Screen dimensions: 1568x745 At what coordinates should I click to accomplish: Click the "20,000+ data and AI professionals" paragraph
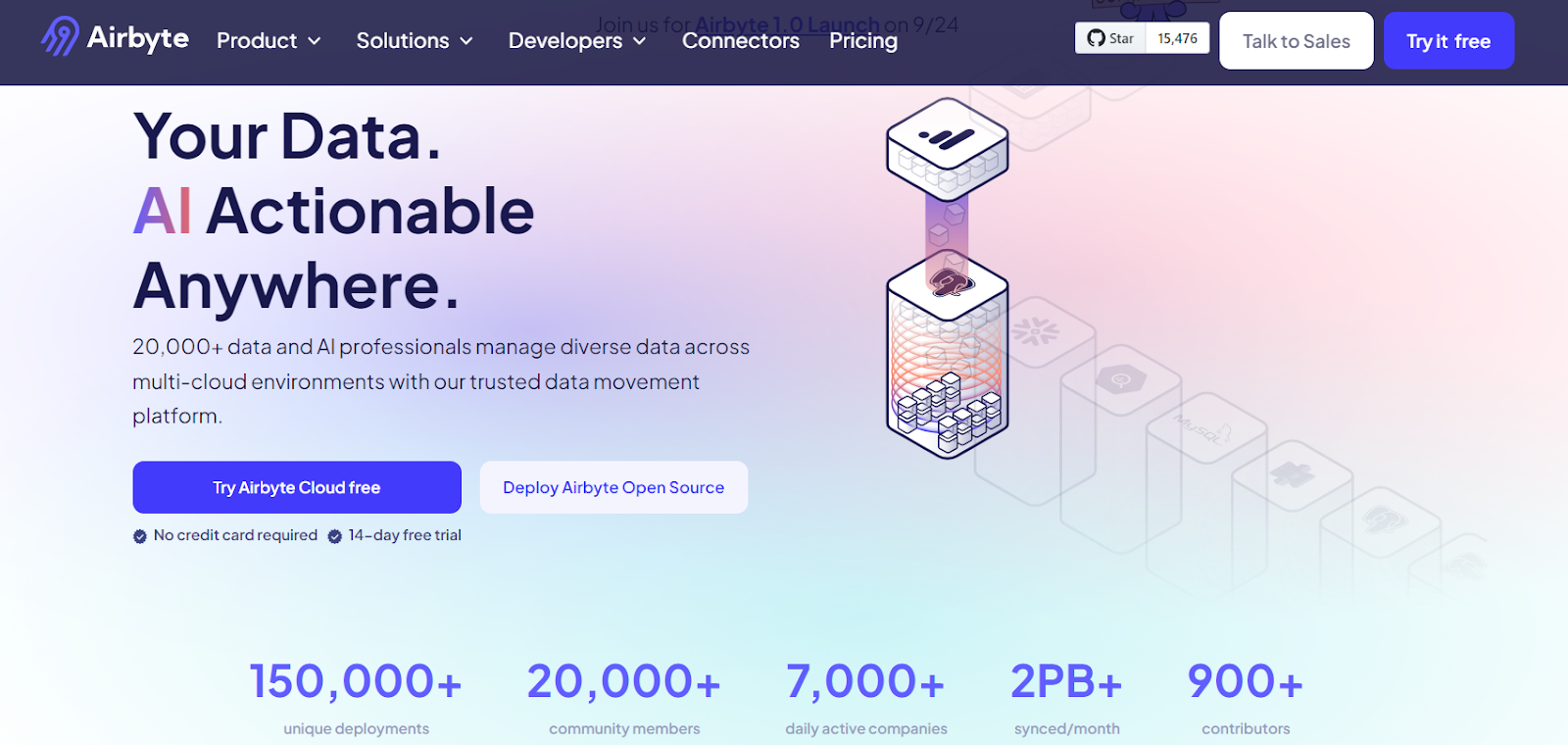pos(441,381)
